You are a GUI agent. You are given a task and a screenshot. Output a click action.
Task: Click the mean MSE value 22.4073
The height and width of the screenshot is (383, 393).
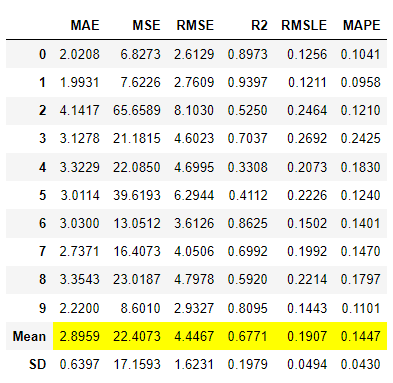tap(137, 336)
